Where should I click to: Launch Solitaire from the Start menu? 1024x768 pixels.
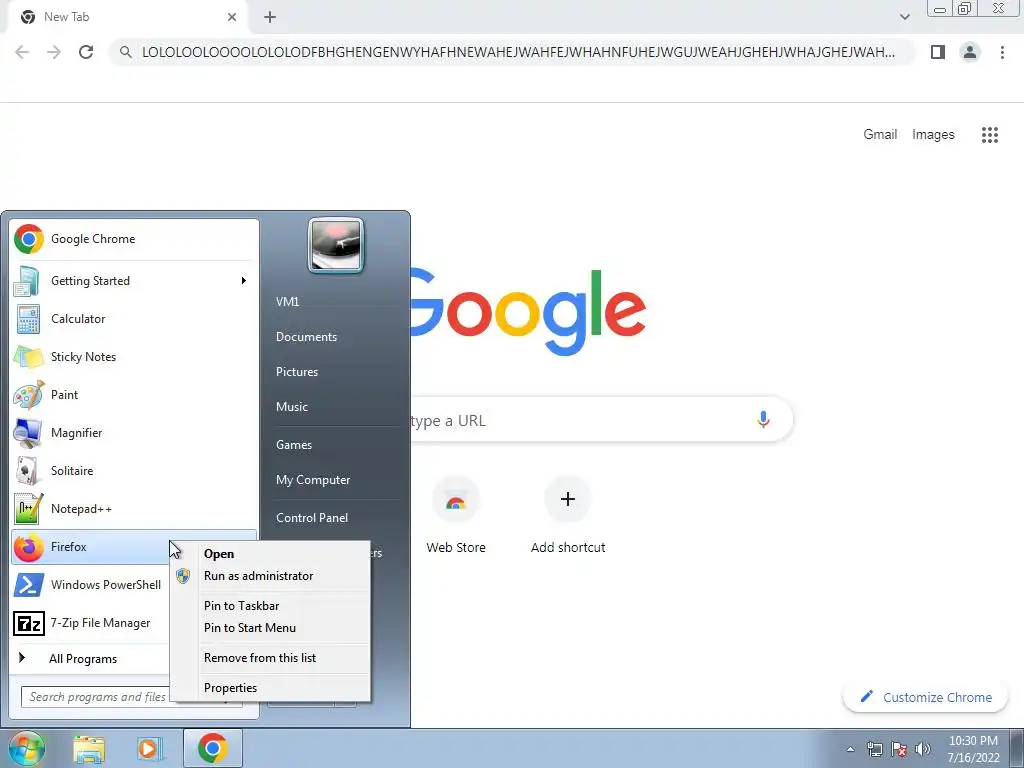click(133, 471)
